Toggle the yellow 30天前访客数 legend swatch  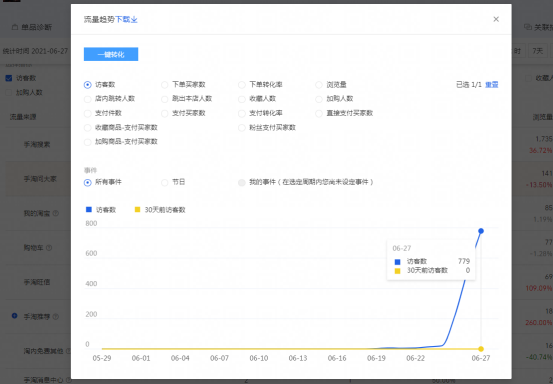pyautogui.click(x=138, y=210)
